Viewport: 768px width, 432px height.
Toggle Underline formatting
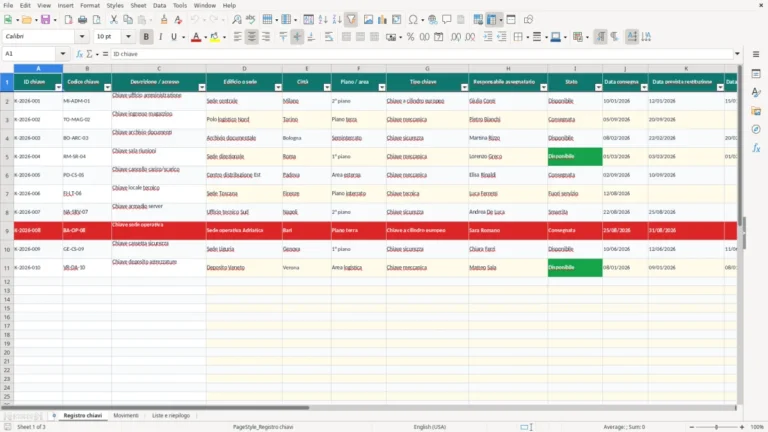pyautogui.click(x=174, y=37)
